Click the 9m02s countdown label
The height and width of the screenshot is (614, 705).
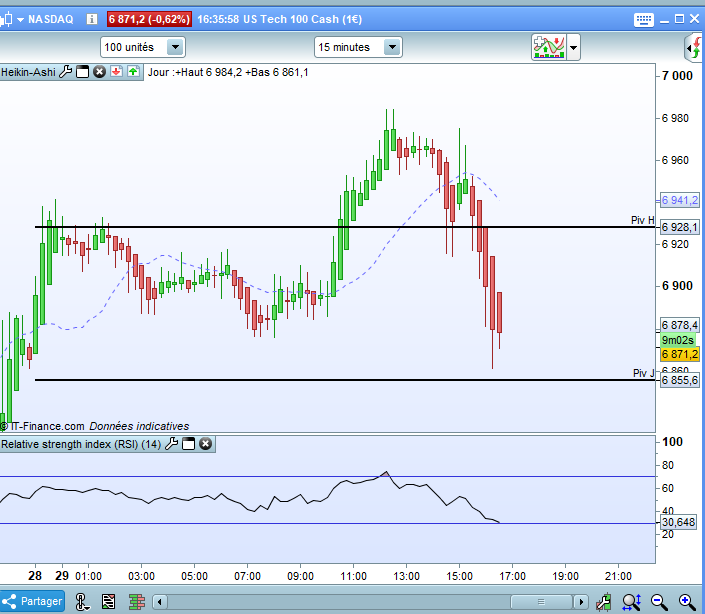(678, 340)
